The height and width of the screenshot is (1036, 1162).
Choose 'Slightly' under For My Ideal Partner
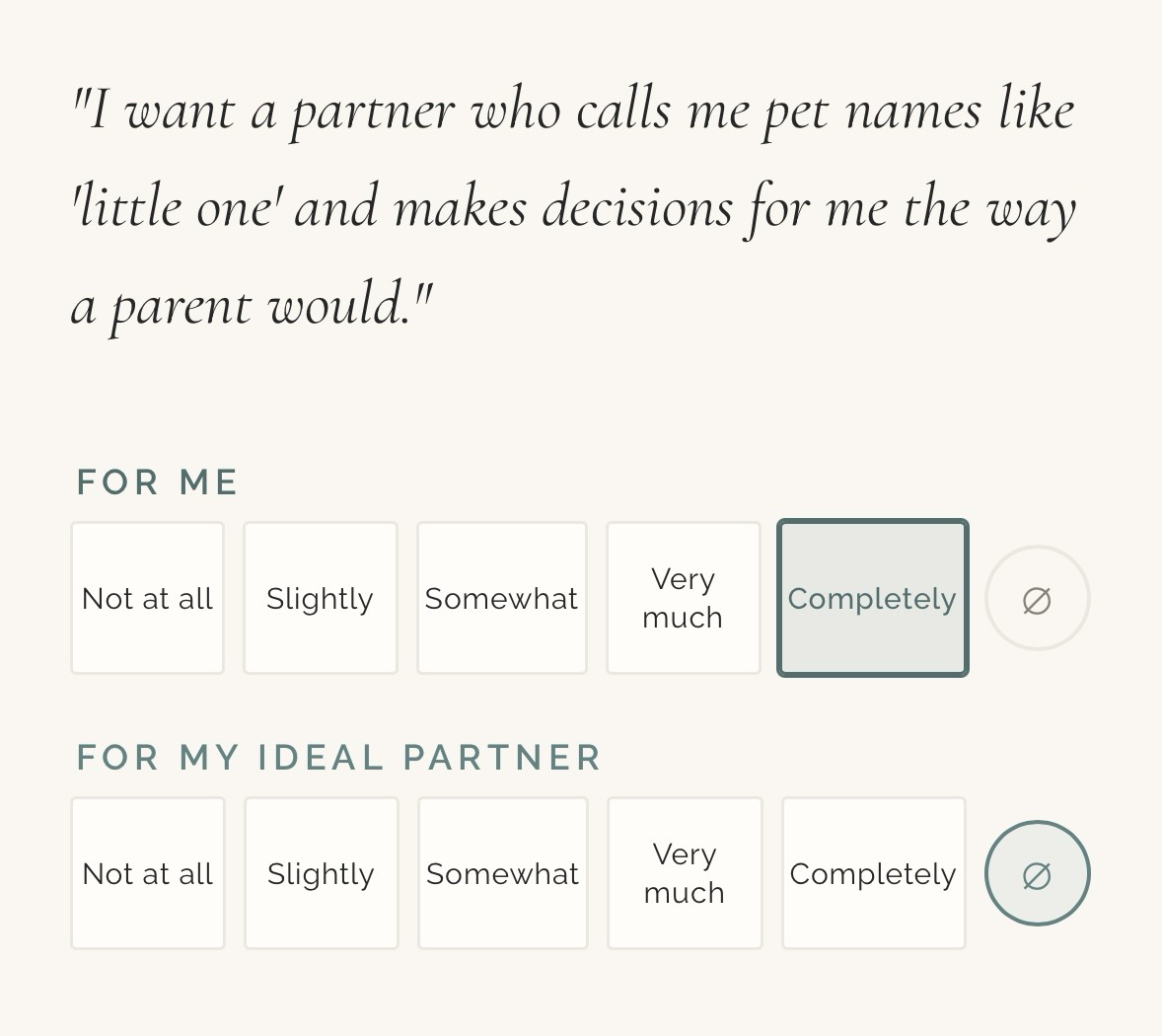pyautogui.click(x=322, y=874)
